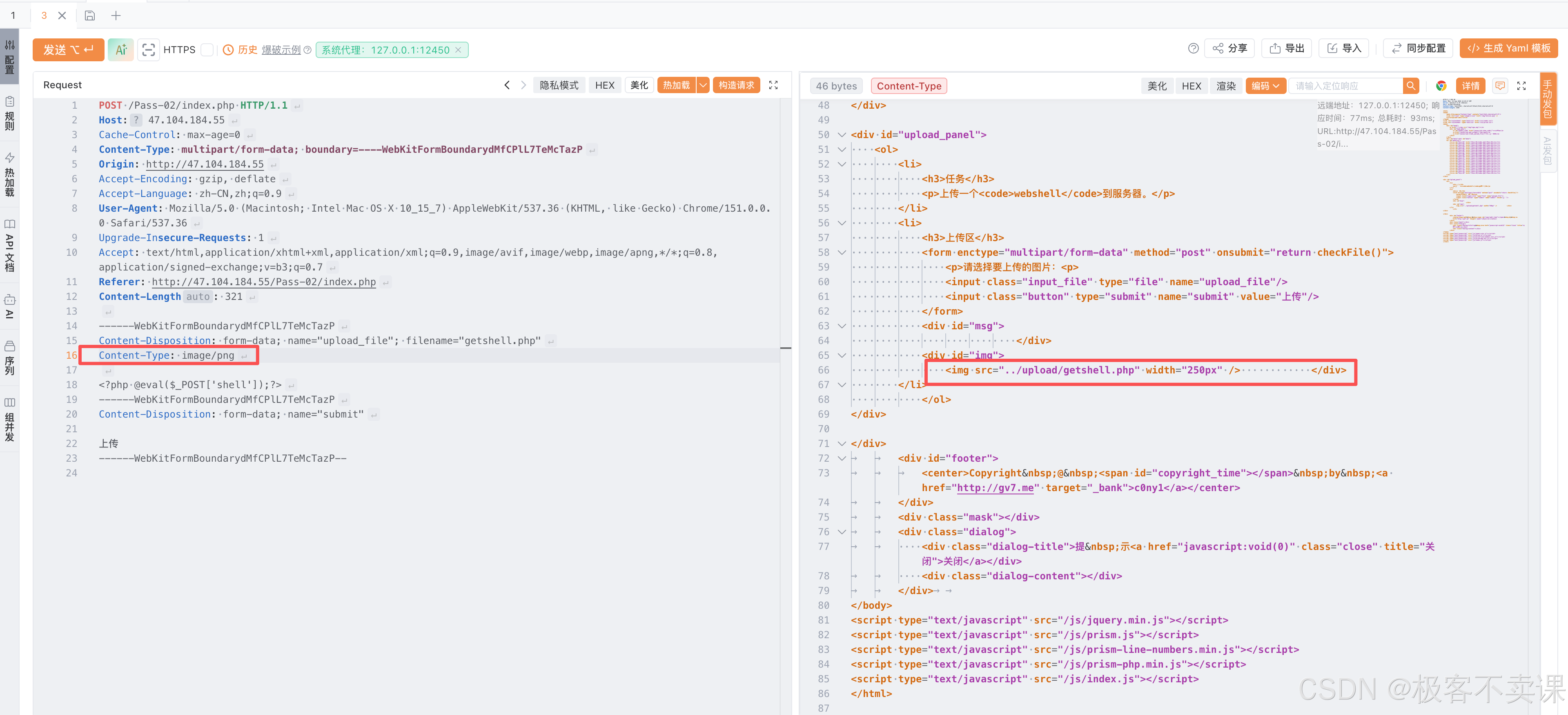The width and height of the screenshot is (1568, 715).
Task: Toggle HEX view in Response panel
Action: (x=1191, y=86)
